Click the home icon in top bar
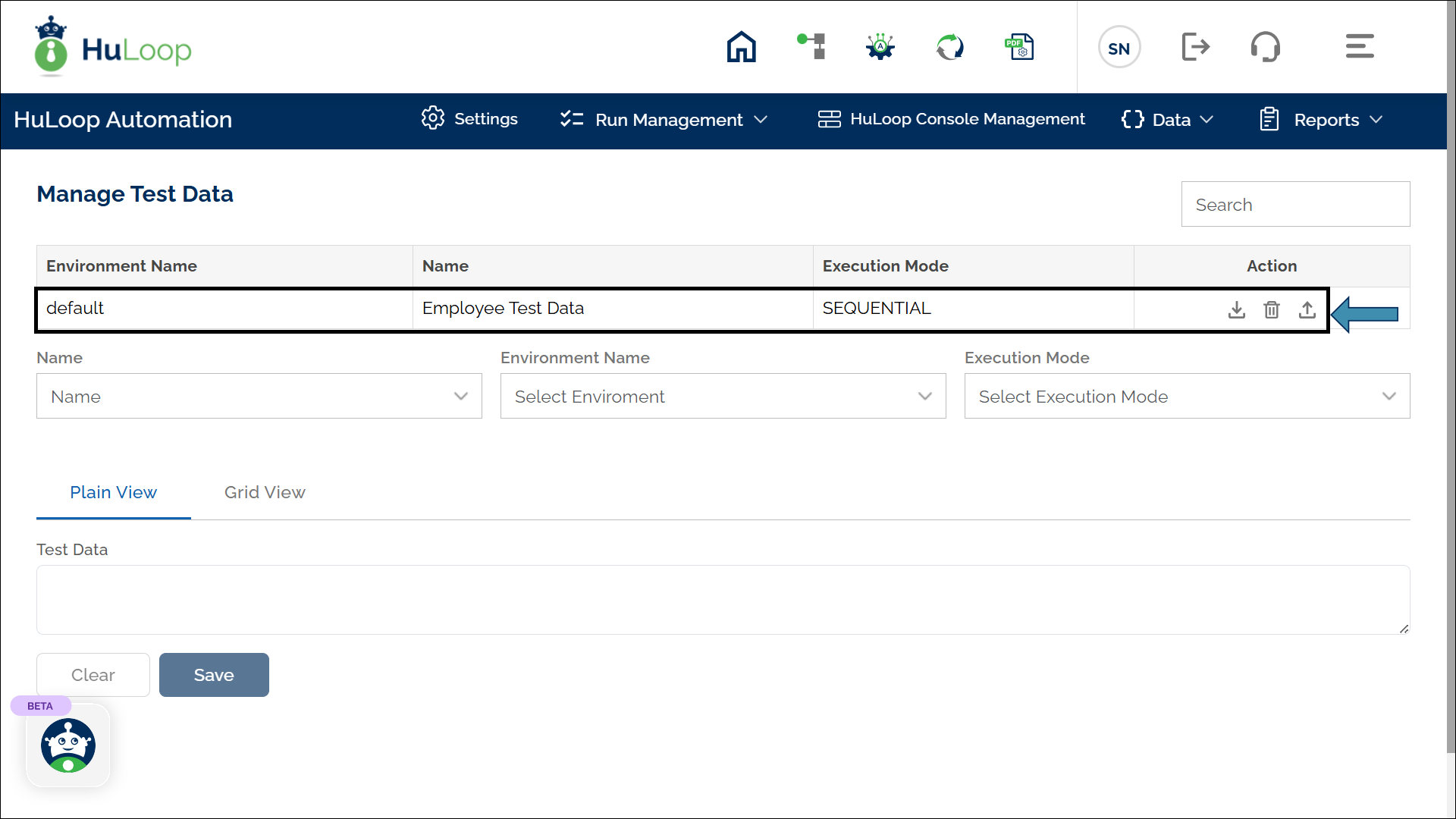1456x819 pixels. coord(741,47)
